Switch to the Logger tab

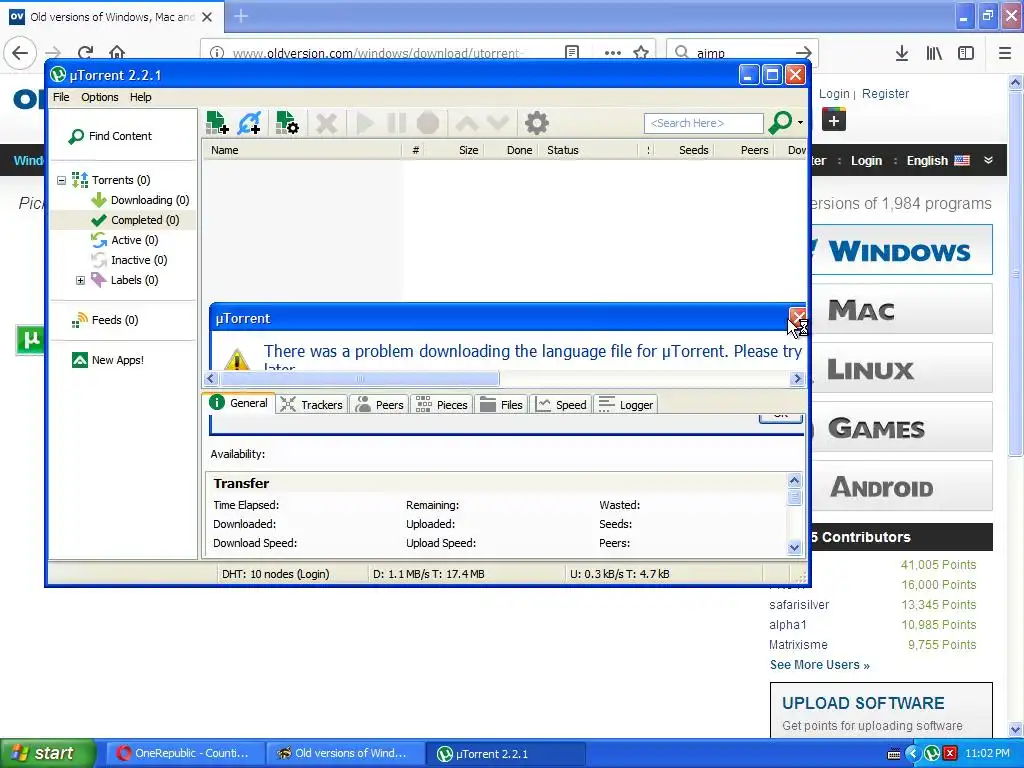coord(625,405)
